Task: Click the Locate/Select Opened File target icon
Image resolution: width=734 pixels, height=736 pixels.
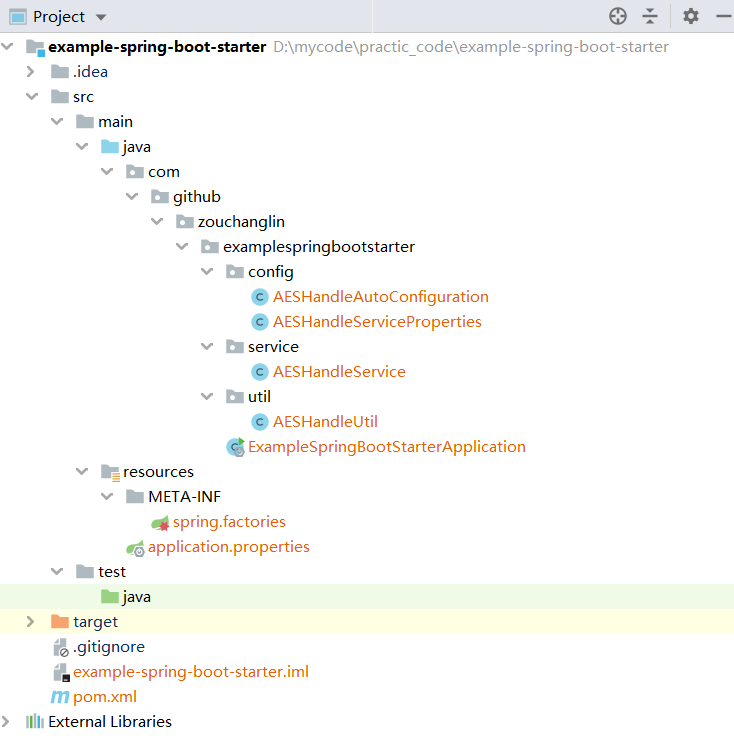Action: click(x=618, y=16)
